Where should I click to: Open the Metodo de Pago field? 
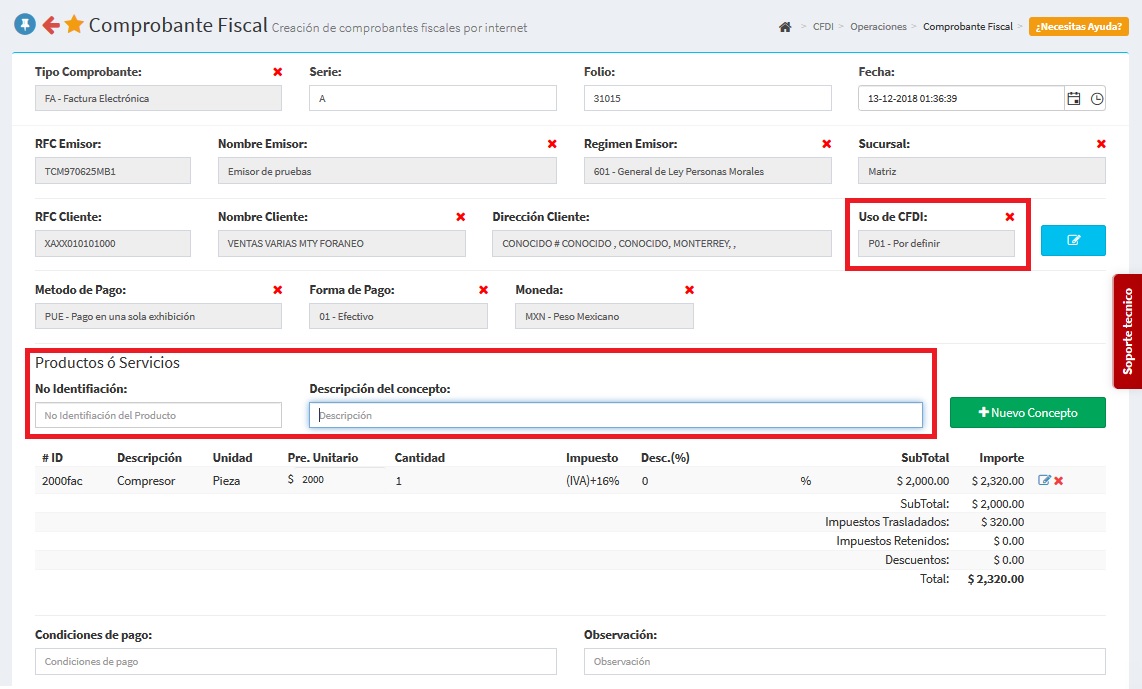click(x=158, y=316)
